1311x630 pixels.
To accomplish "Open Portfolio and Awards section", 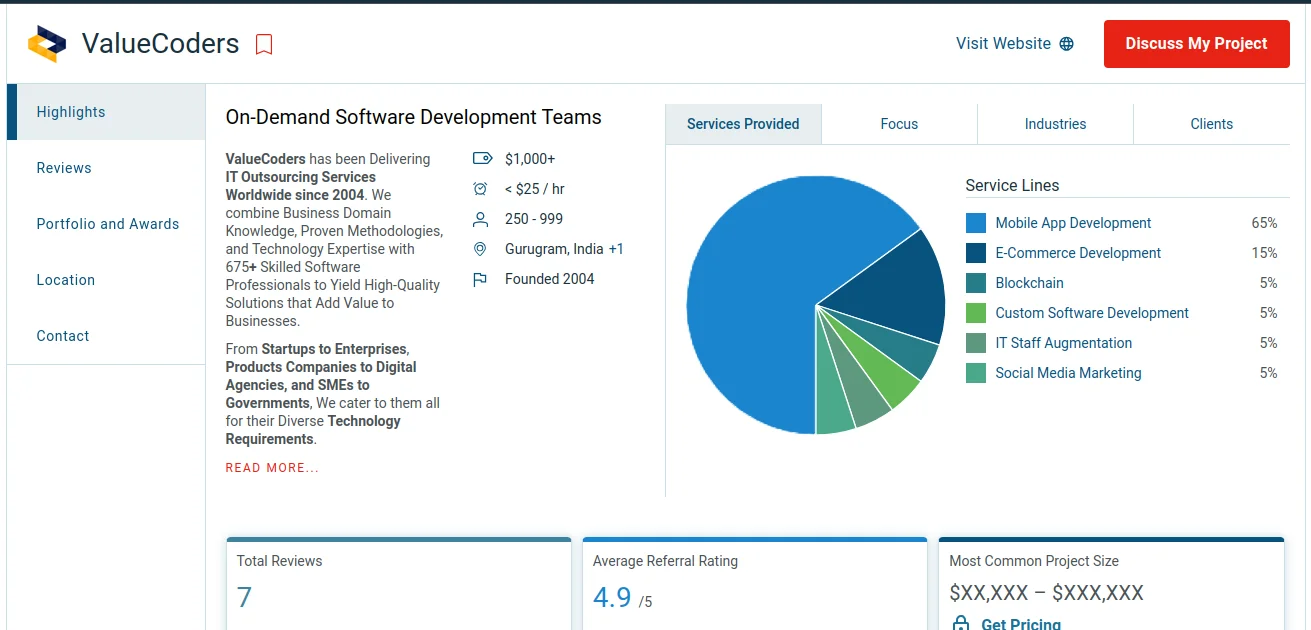I will pyautogui.click(x=106, y=224).
